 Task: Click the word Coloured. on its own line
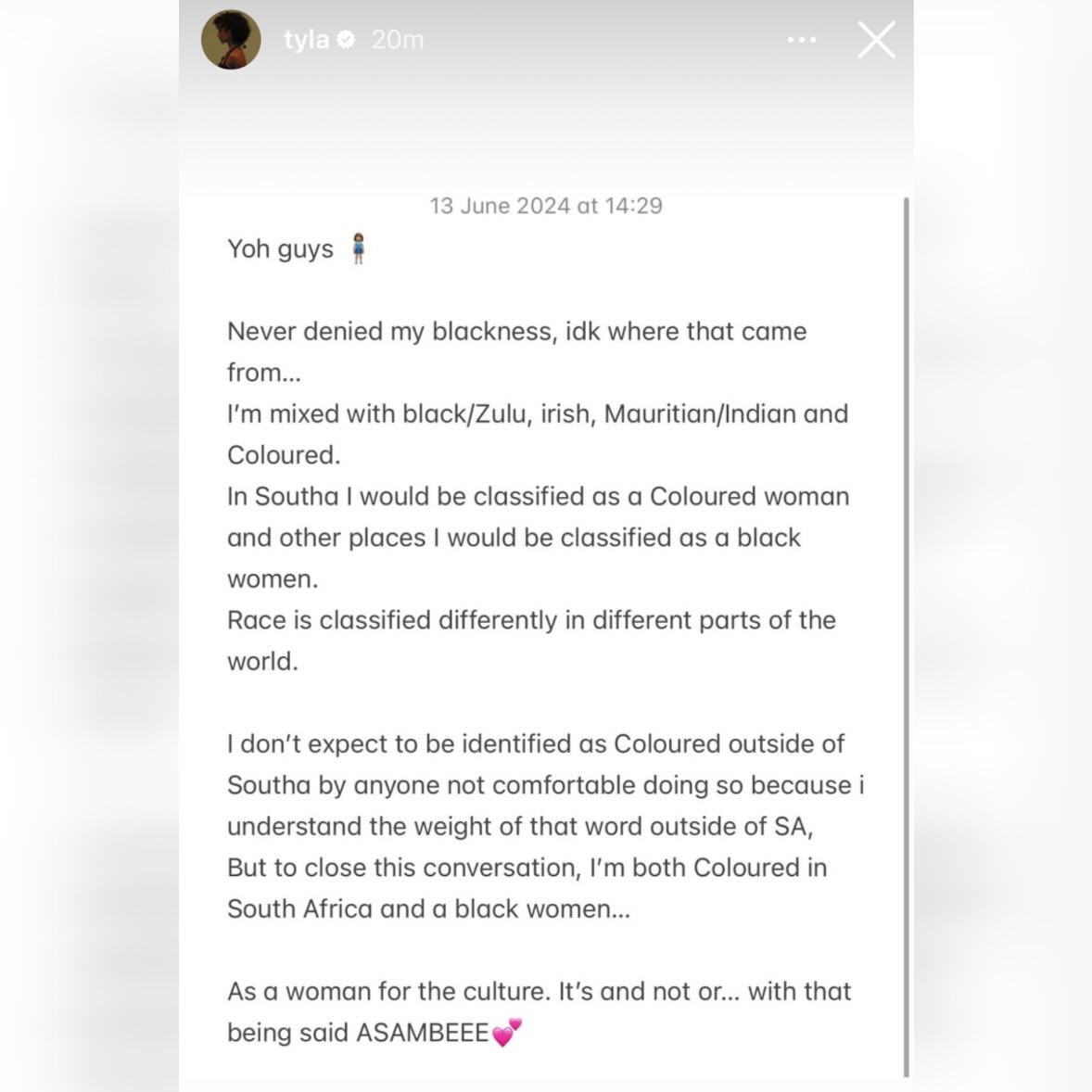click(x=285, y=455)
